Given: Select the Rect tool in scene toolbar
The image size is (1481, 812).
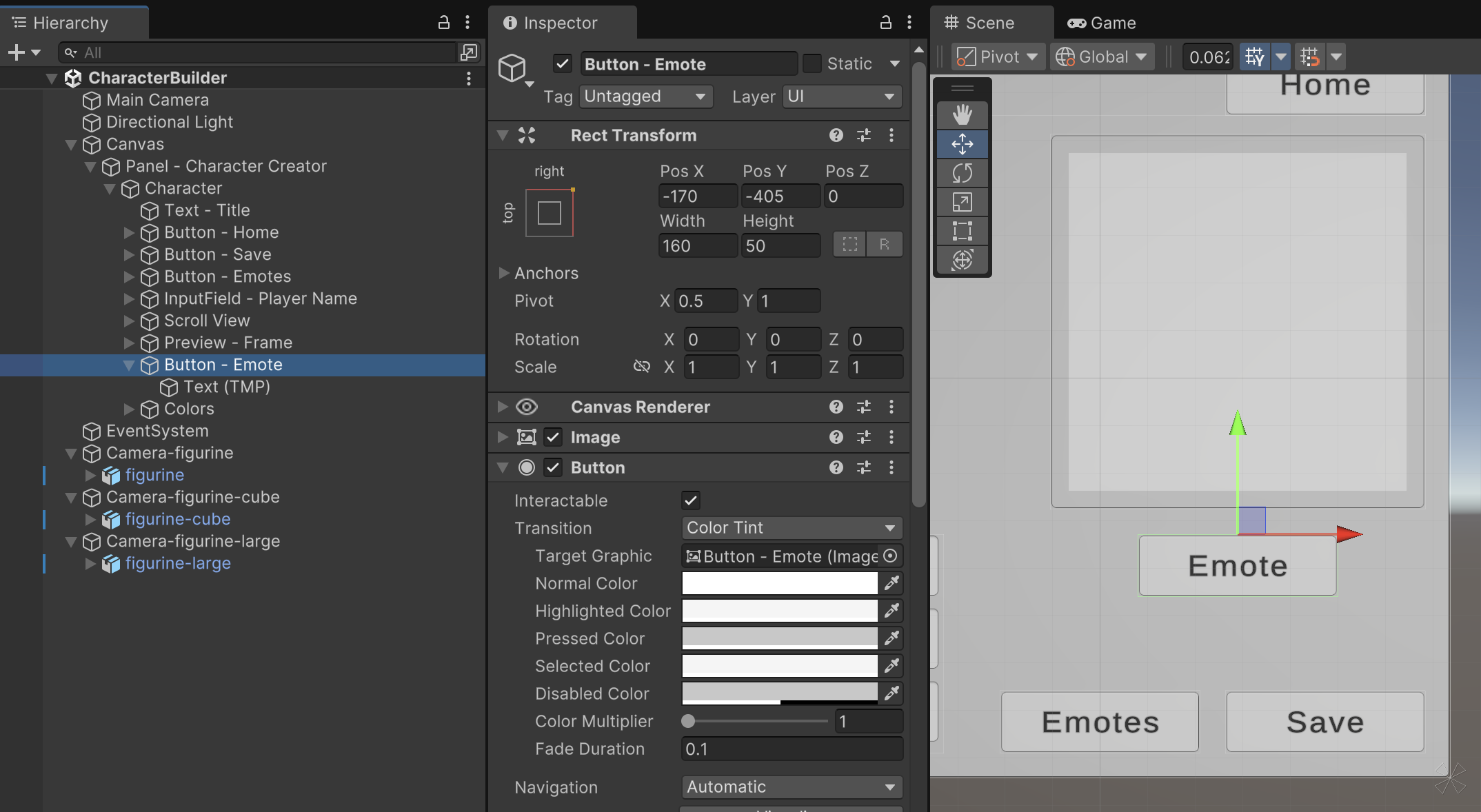Looking at the screenshot, I should (962, 231).
